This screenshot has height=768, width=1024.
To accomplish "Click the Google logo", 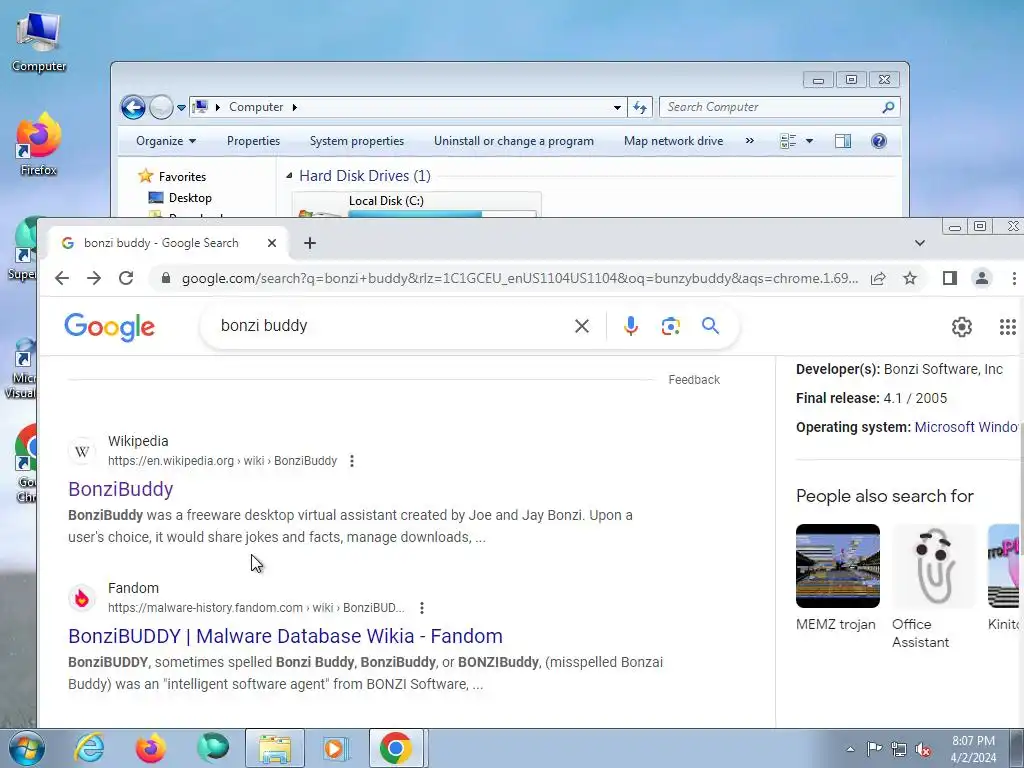I will click(x=110, y=327).
